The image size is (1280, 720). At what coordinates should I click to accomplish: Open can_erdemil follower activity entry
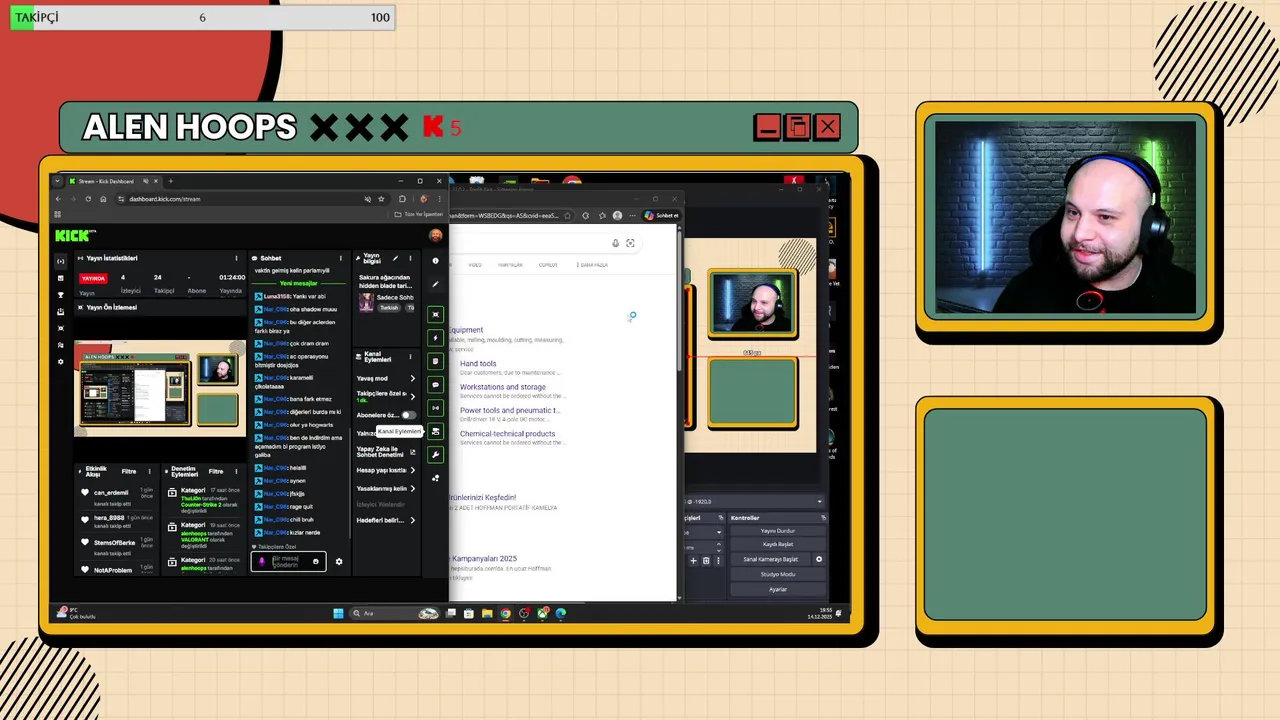pos(118,495)
